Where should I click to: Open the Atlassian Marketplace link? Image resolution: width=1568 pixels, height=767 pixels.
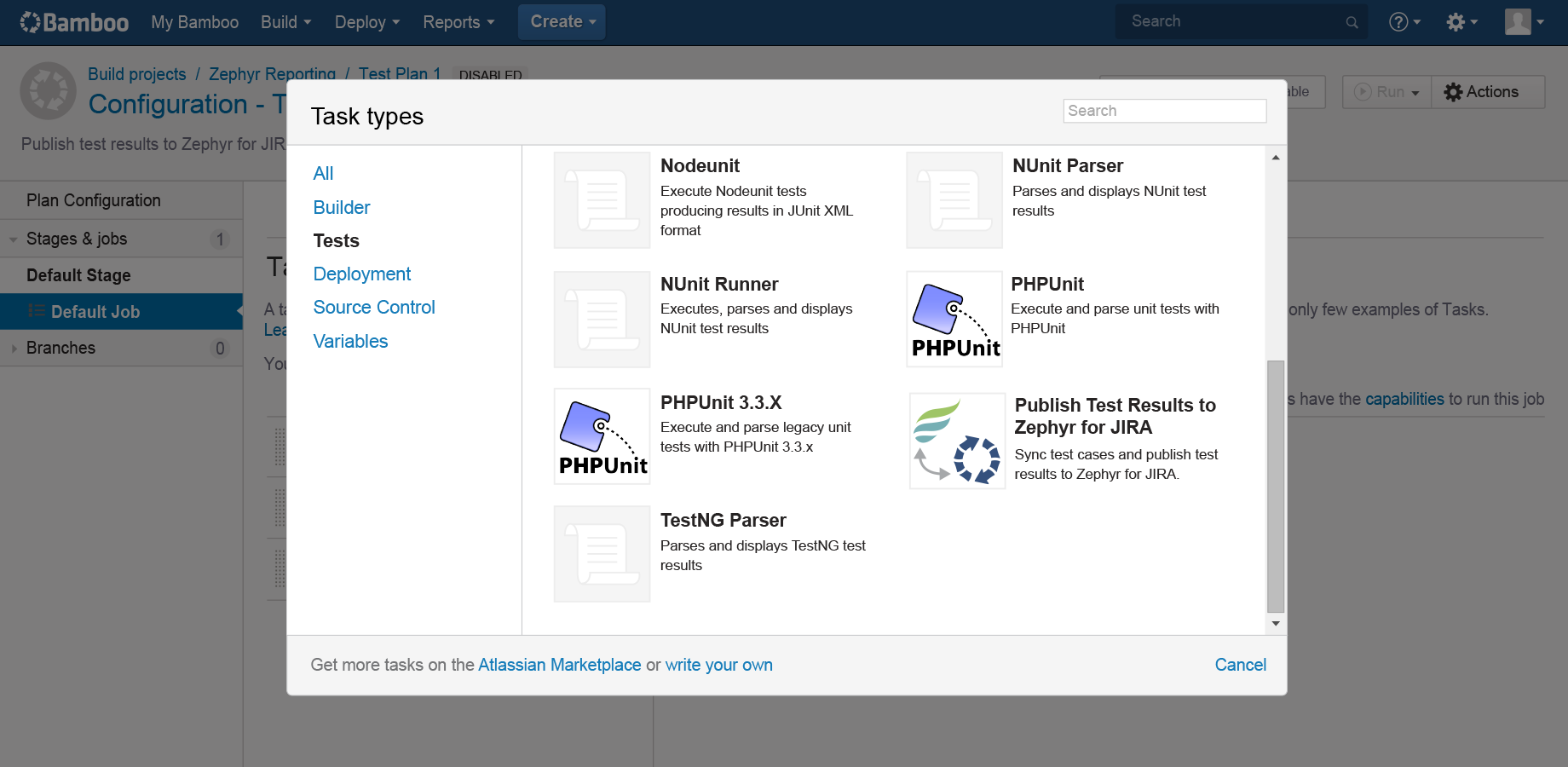559,665
